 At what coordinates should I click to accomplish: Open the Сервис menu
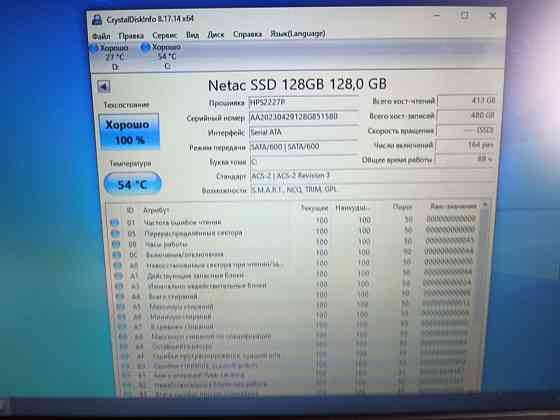(165, 35)
